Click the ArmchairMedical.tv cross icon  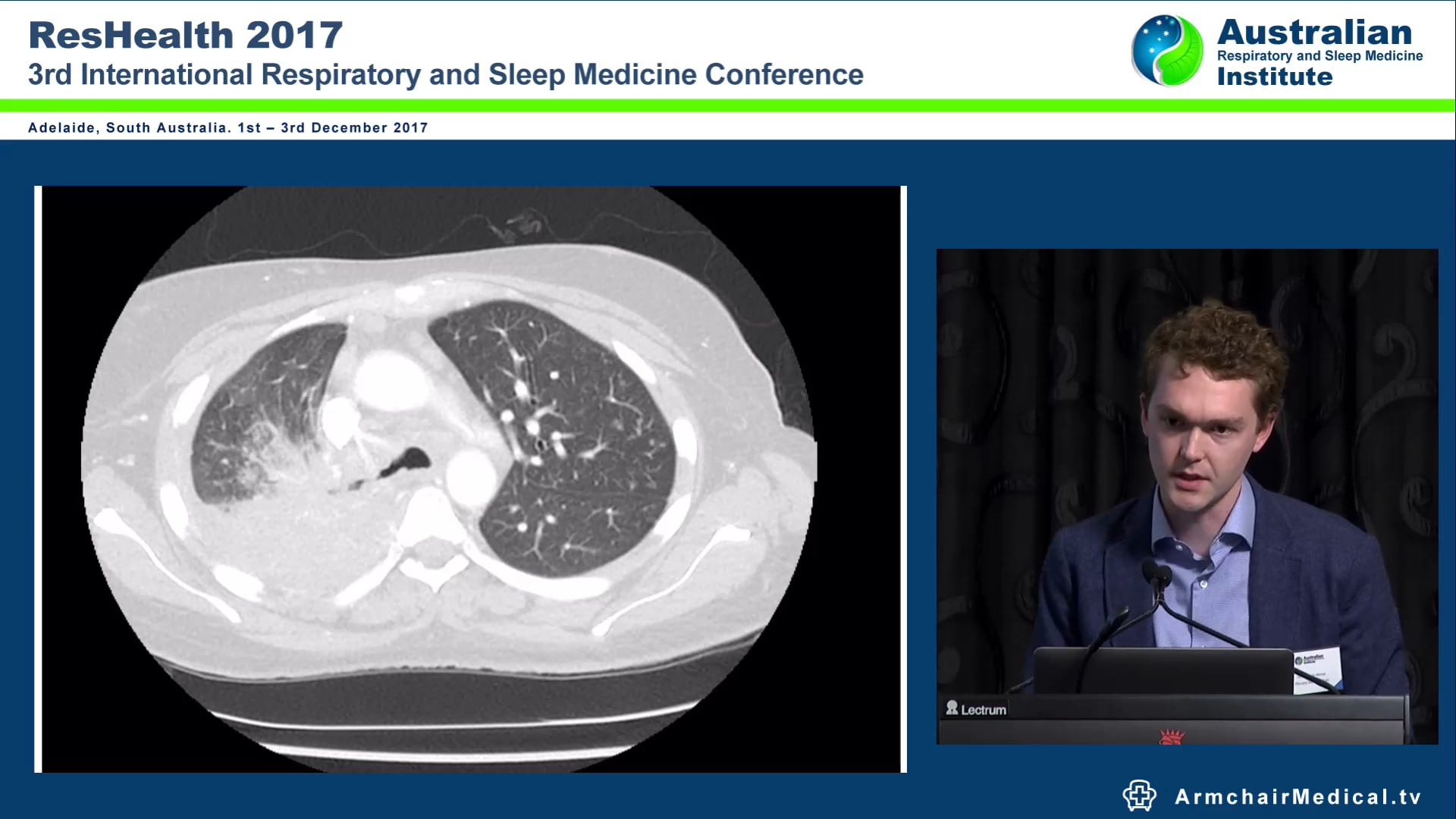point(1139,795)
